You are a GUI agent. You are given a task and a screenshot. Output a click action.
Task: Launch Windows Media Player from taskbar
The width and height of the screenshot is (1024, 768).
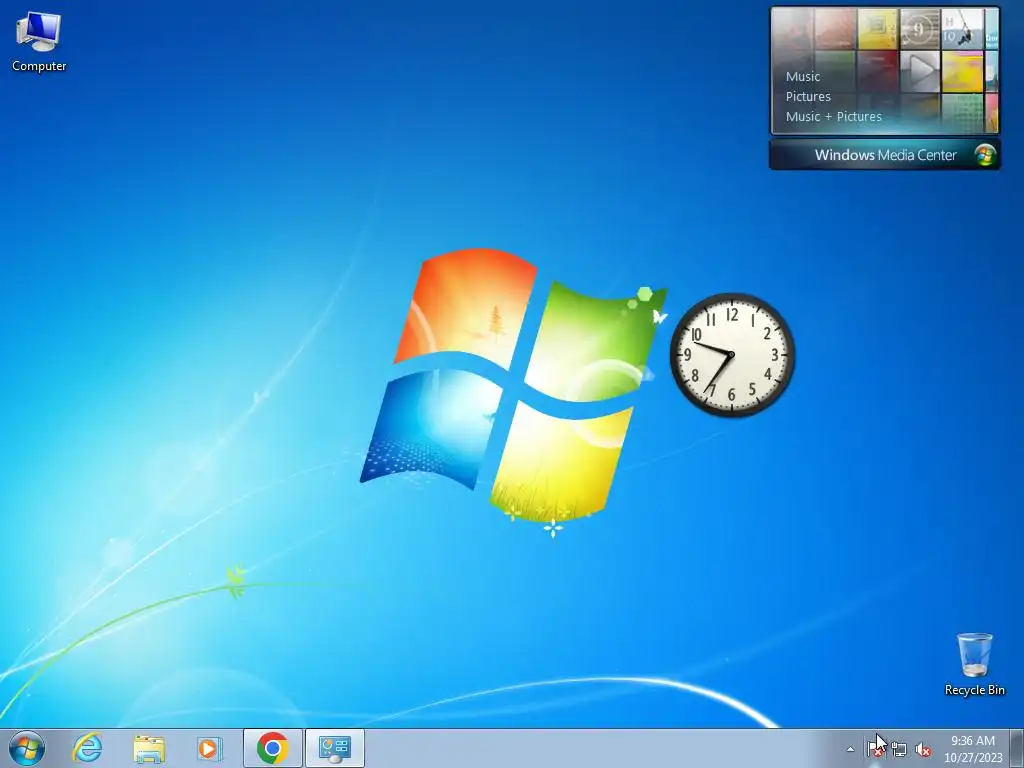pyautogui.click(x=209, y=748)
